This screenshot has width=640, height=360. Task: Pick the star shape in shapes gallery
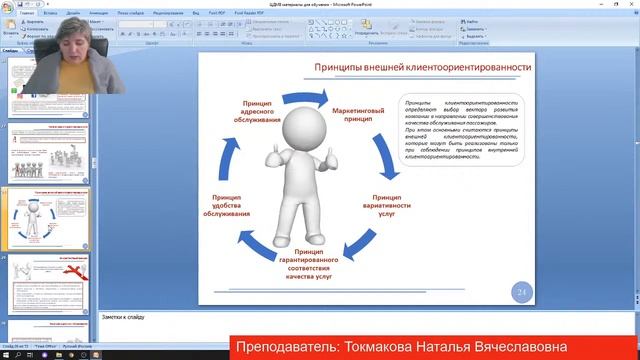344,36
